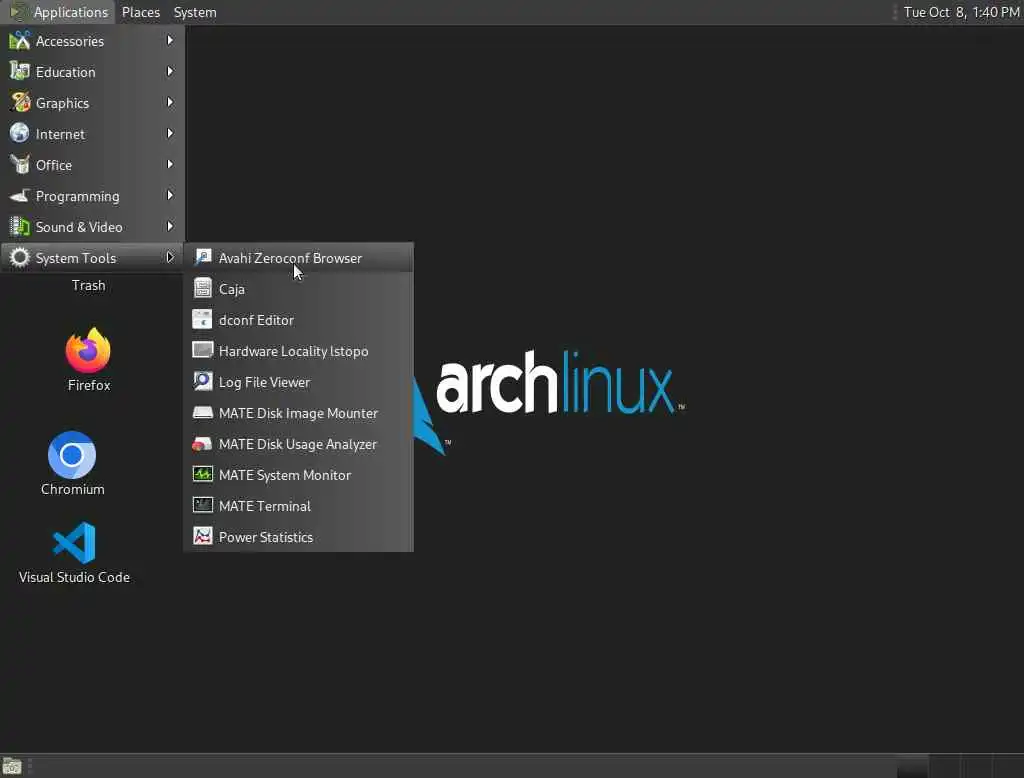The height and width of the screenshot is (778, 1024).
Task: Click the Visual Studio Code label text
Action: pyautogui.click(x=74, y=577)
